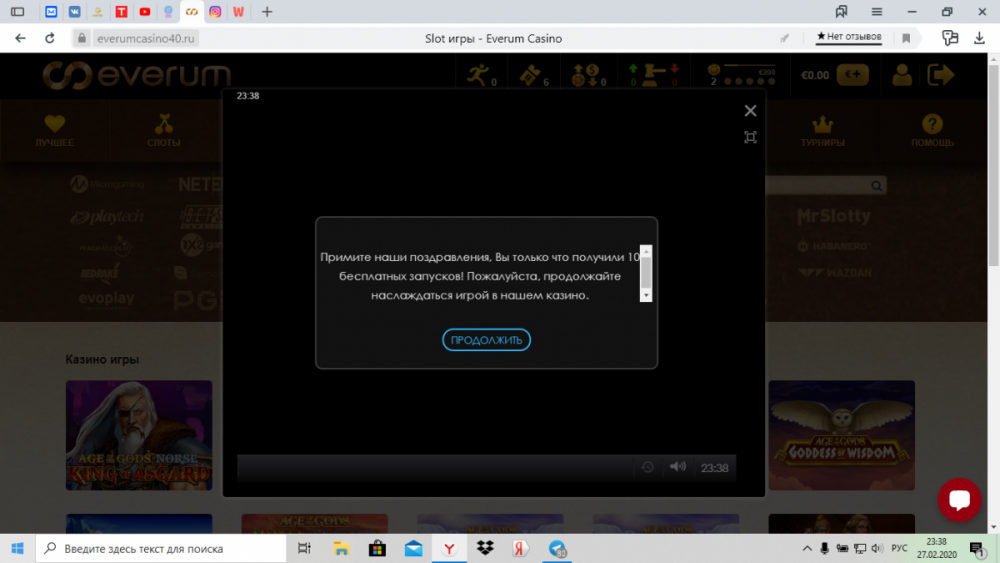Click the logout arrow icon in header
Image resolution: width=1000 pixels, height=563 pixels.
940,75
